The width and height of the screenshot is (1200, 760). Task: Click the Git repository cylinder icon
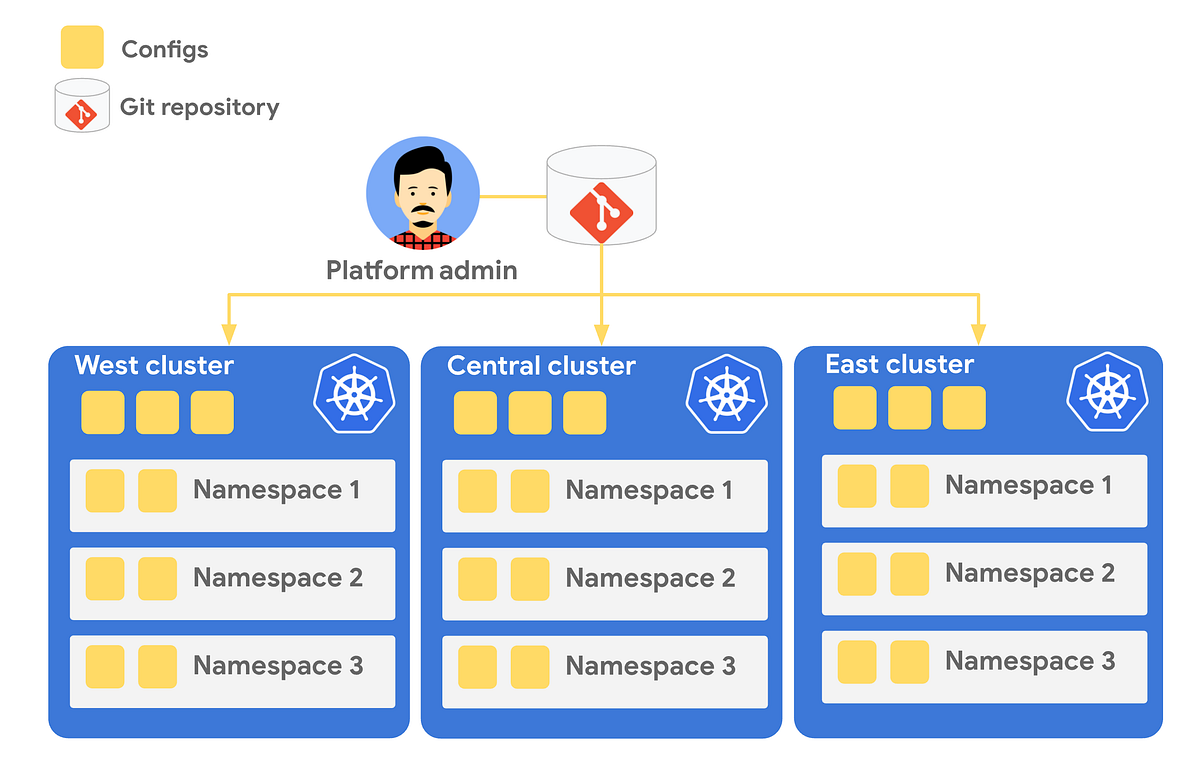tap(600, 195)
